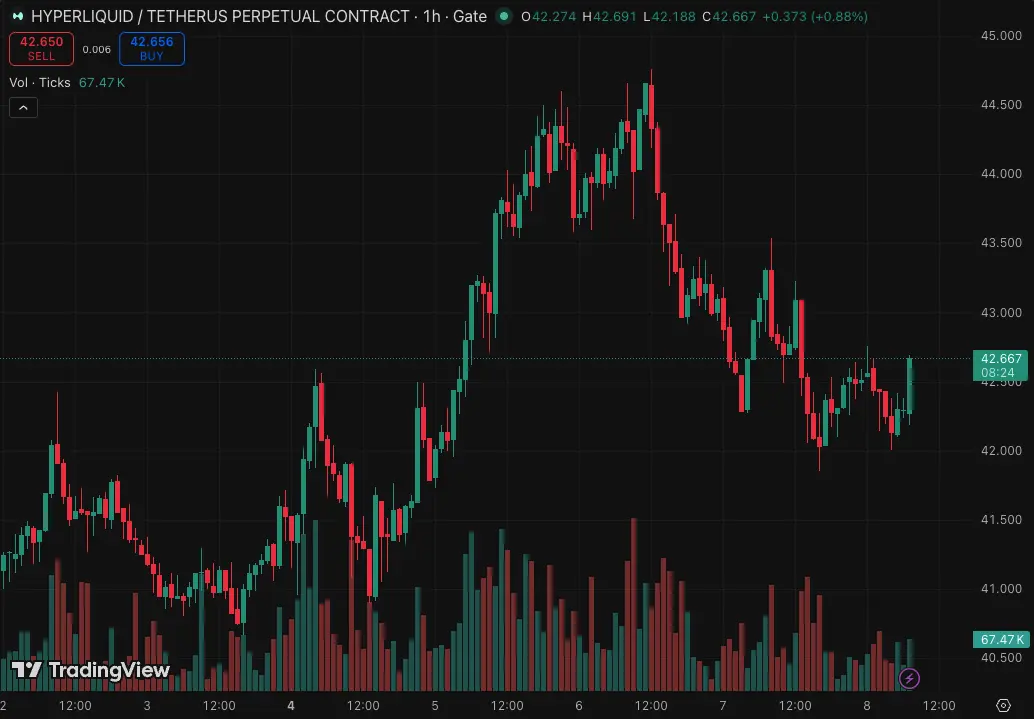
Task: Click the +0.373 (+0.88%) change text
Action: click(x=814, y=16)
